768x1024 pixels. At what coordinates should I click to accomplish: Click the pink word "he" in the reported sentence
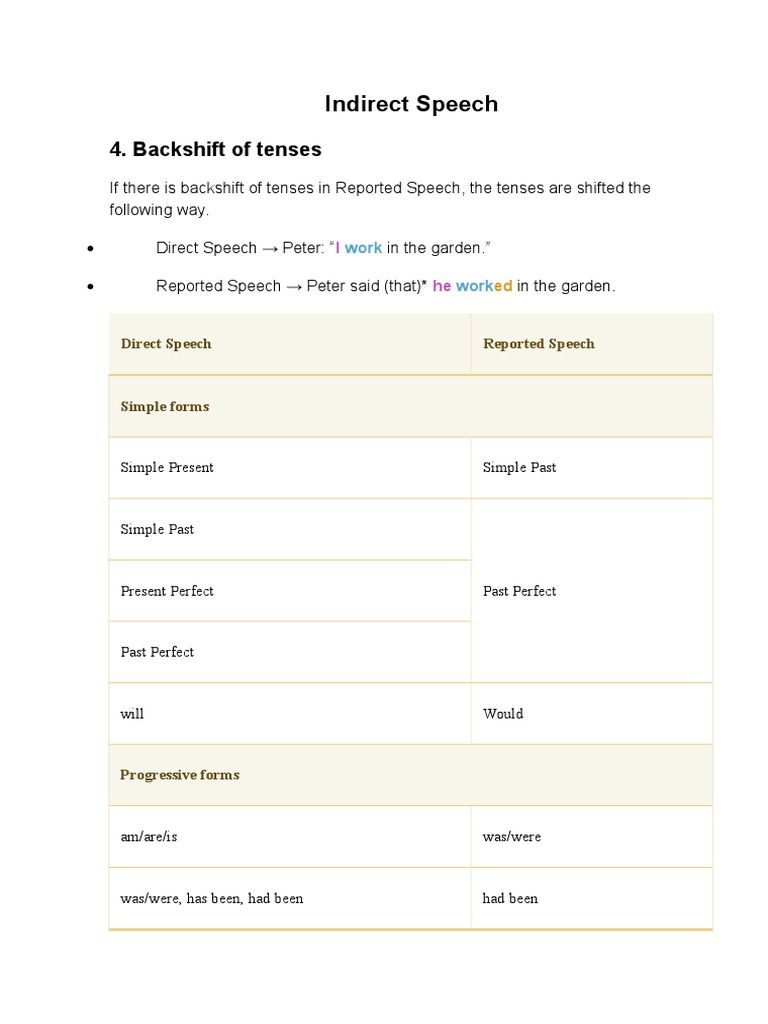(x=442, y=286)
